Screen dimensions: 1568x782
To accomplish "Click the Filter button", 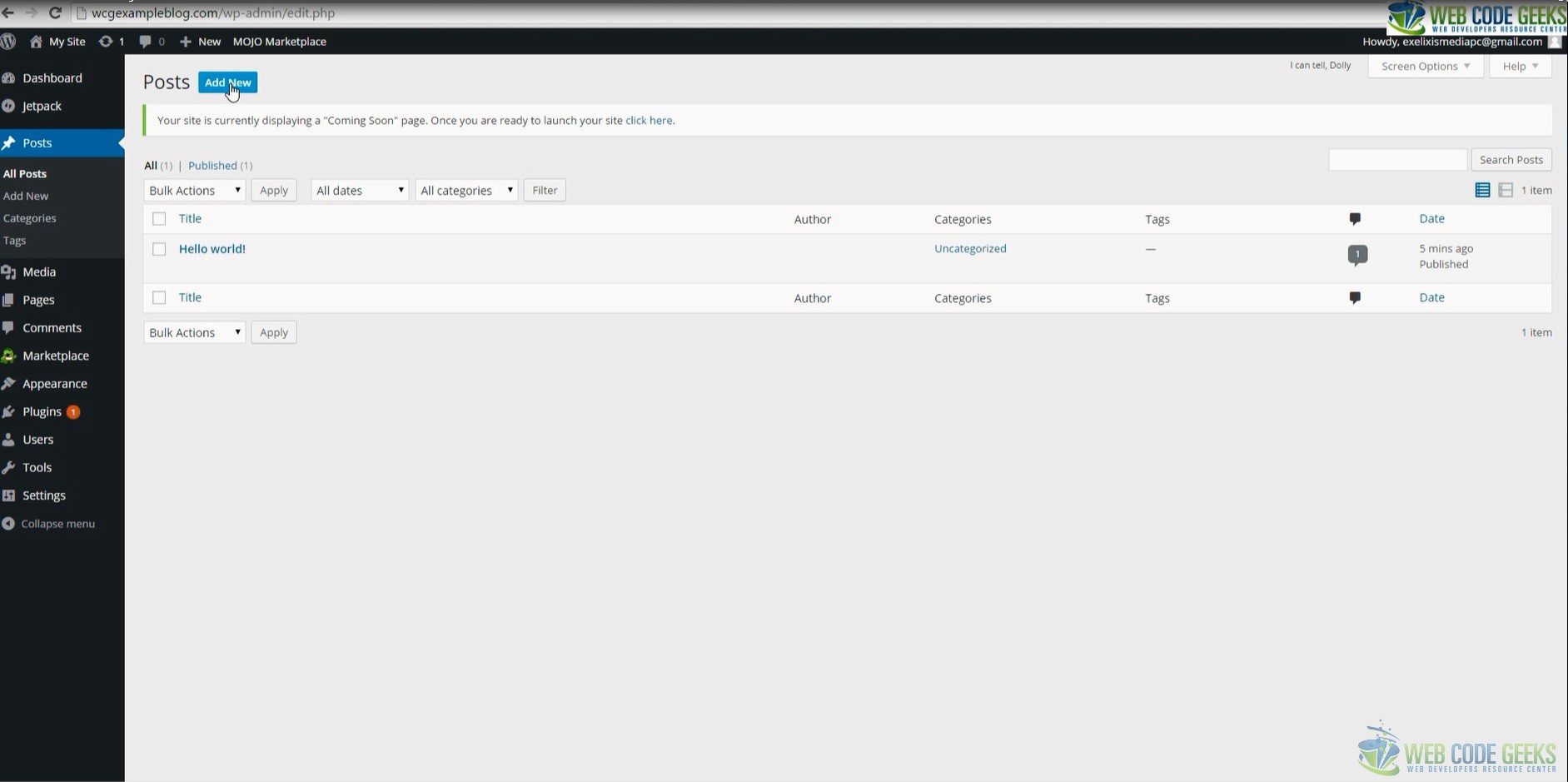I will (x=545, y=190).
